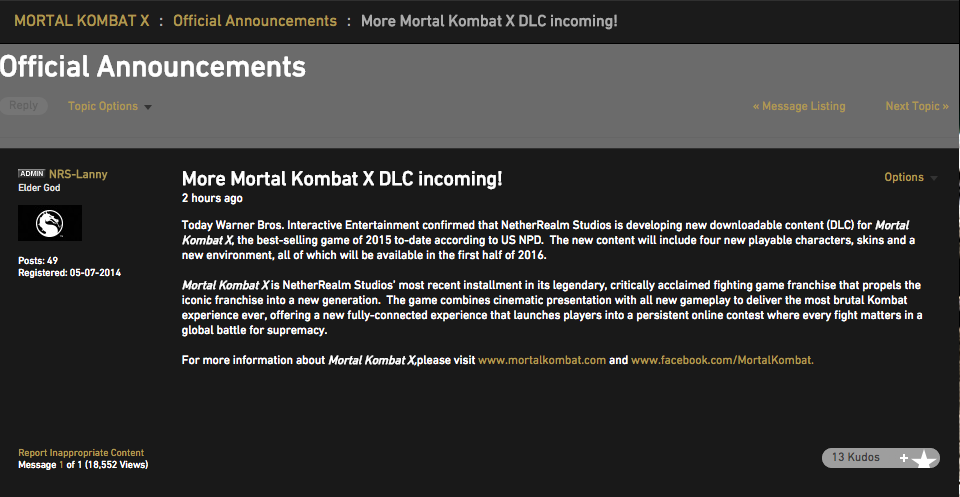Click the message number 1 link
The width and height of the screenshot is (960, 497).
click(60, 465)
